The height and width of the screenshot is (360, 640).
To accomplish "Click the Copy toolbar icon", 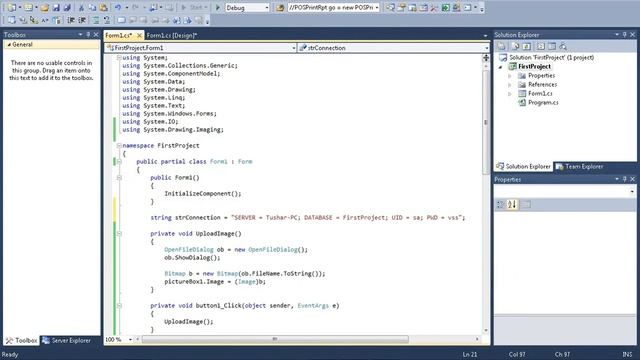I will pos(92,7).
